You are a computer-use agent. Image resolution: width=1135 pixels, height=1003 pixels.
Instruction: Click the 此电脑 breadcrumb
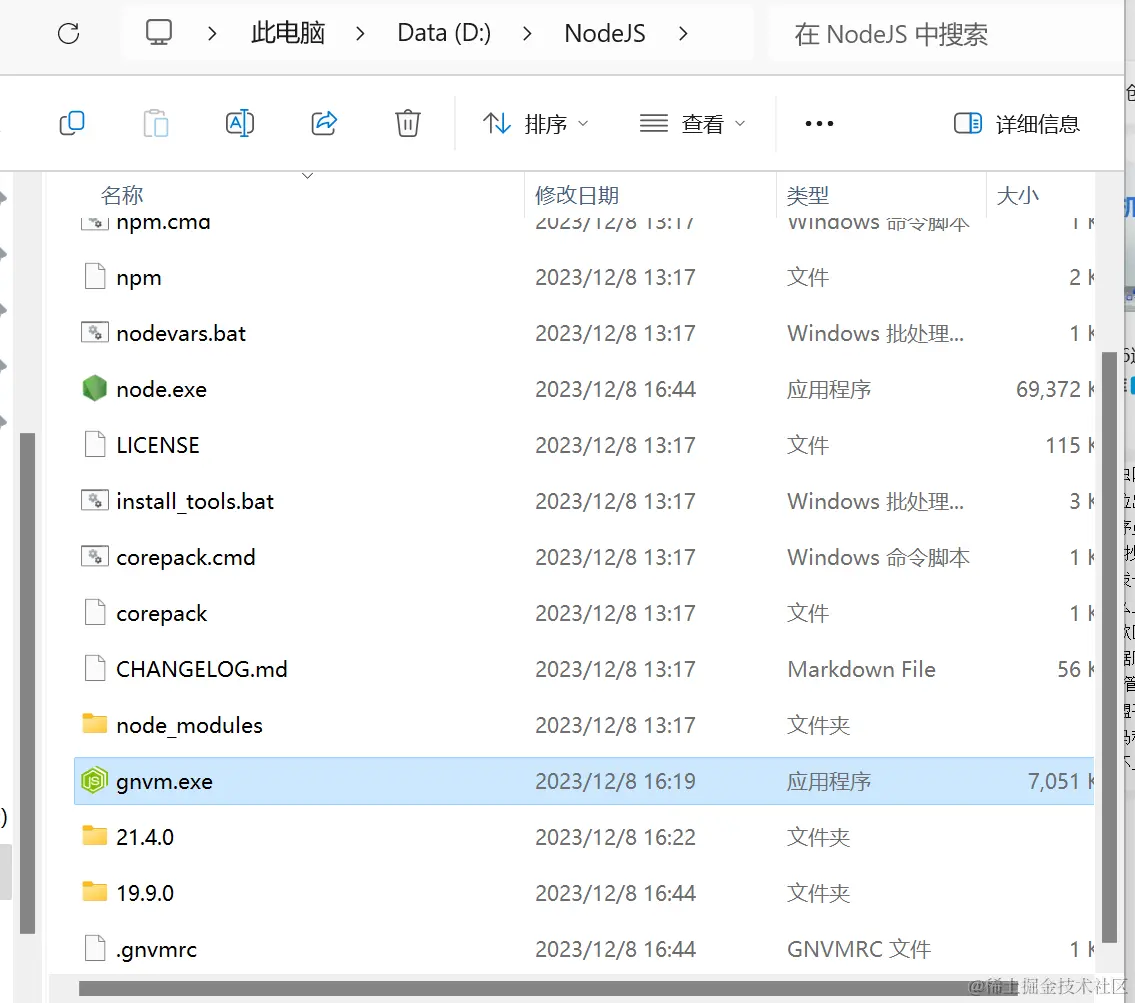point(288,33)
